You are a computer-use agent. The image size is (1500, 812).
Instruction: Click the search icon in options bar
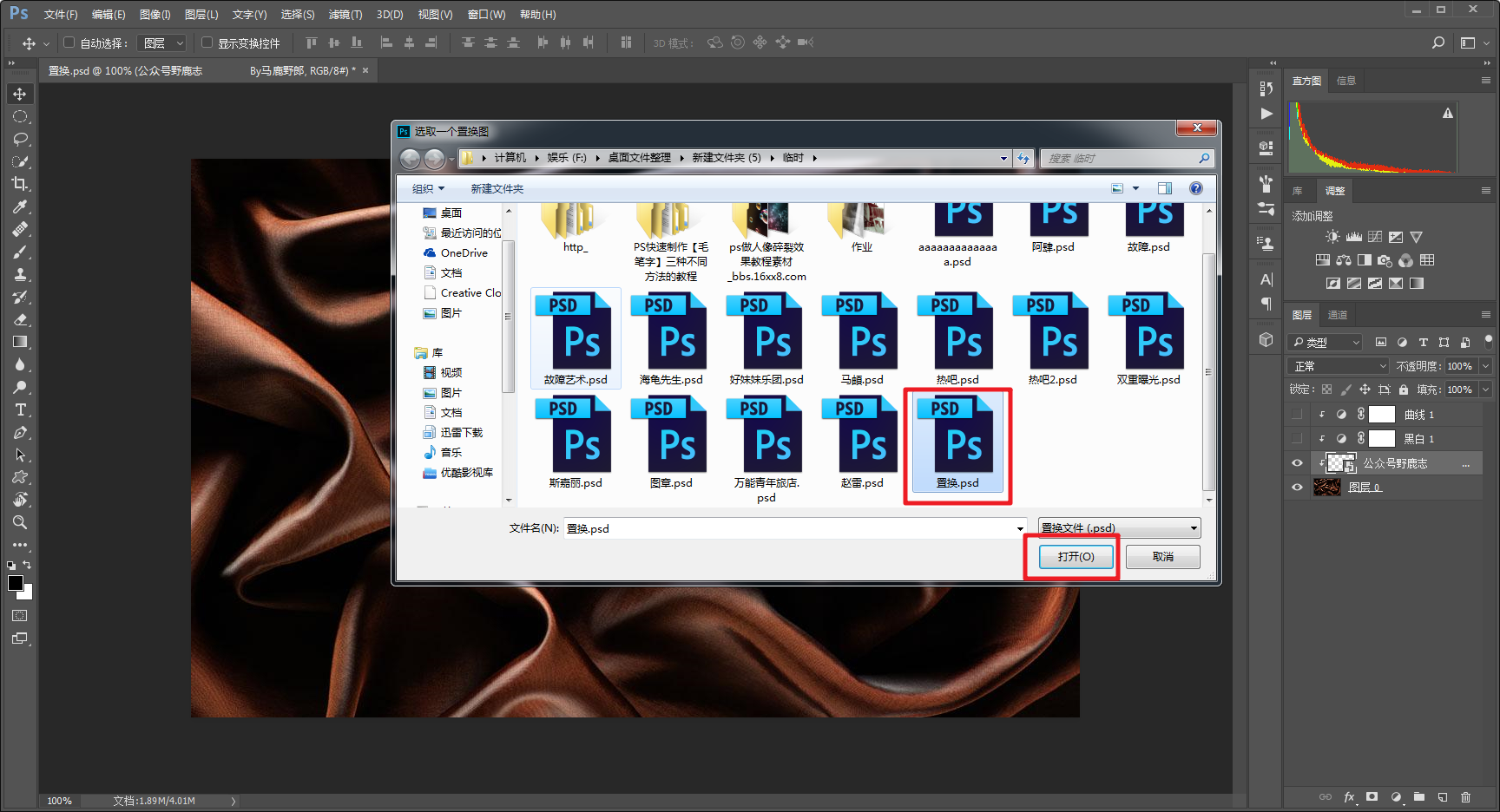[x=1438, y=43]
